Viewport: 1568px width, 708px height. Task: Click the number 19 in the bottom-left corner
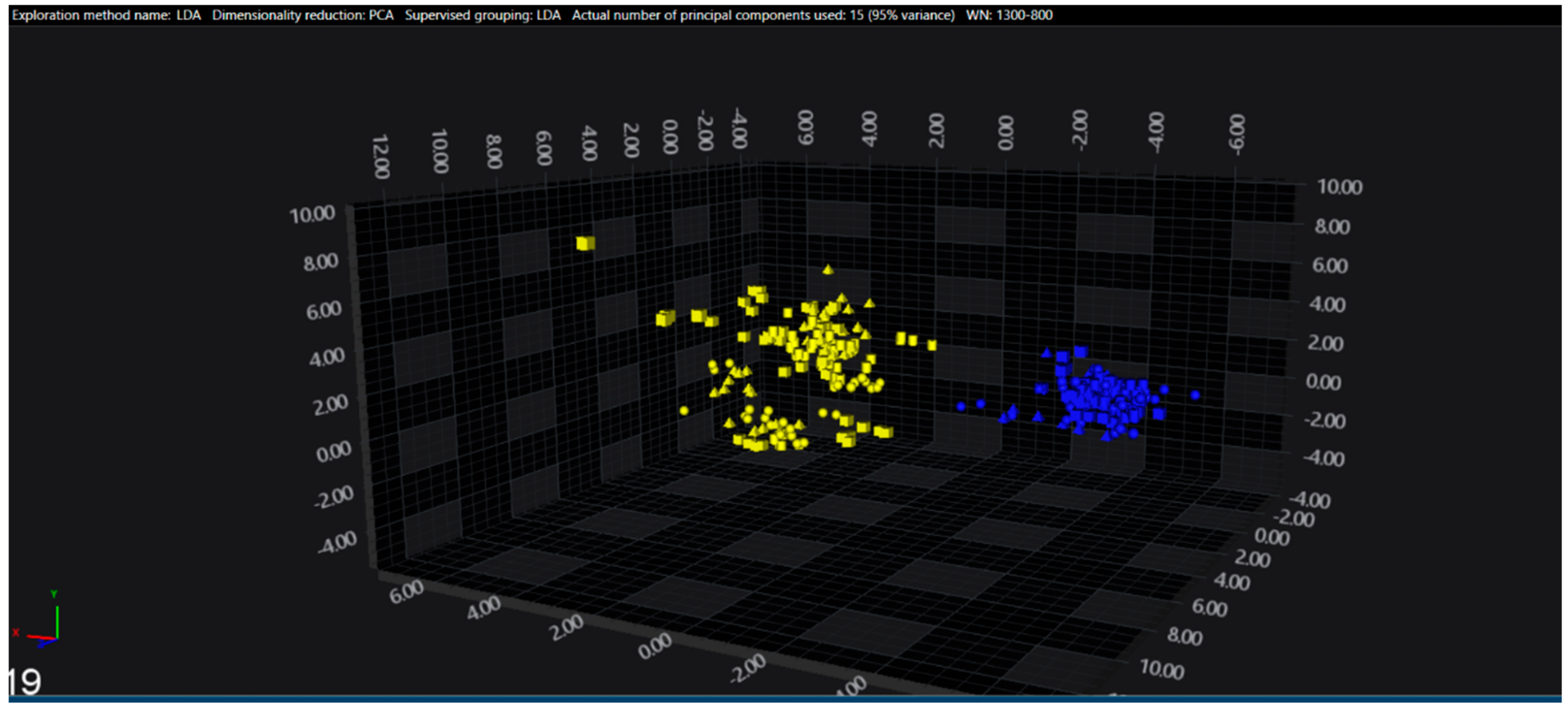24,682
